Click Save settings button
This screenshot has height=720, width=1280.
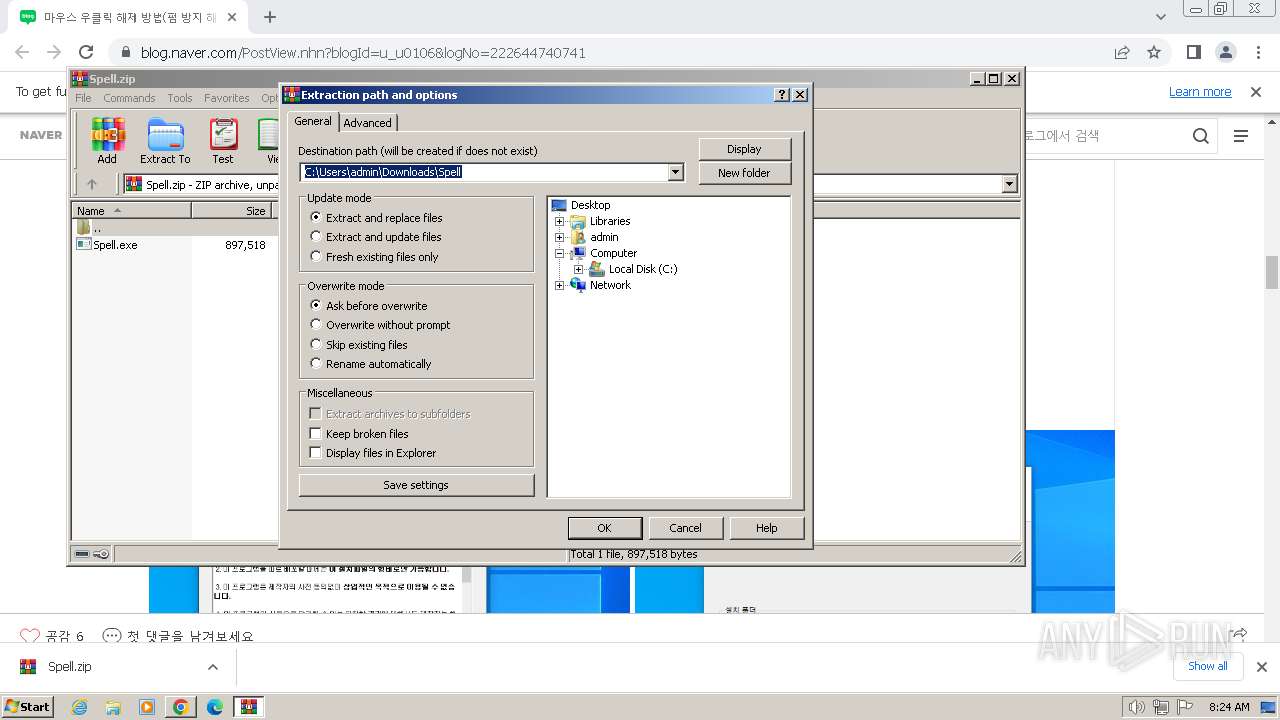click(416, 485)
